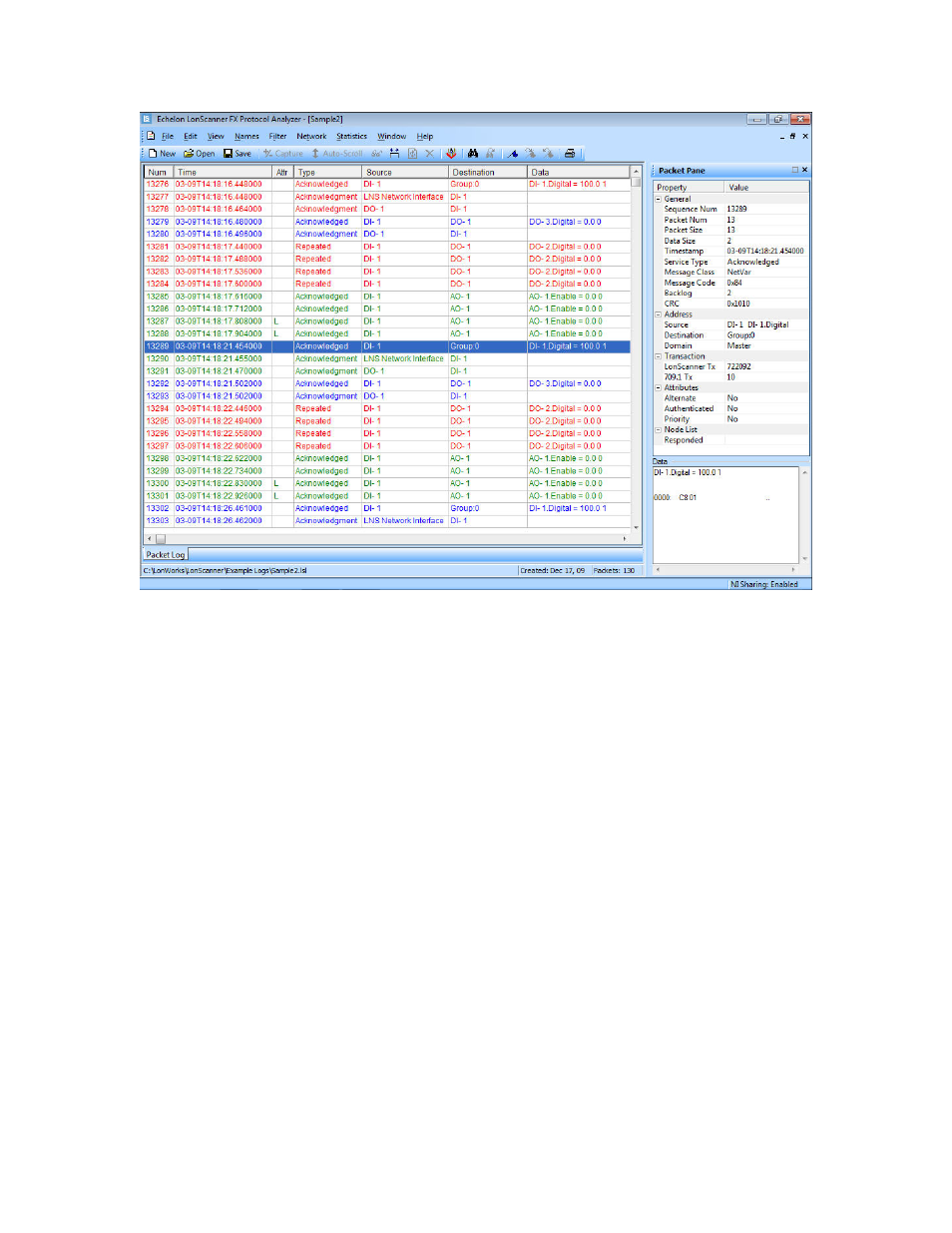Select packet row 13281
Viewport: 952px width, 1233px height.
[387, 247]
